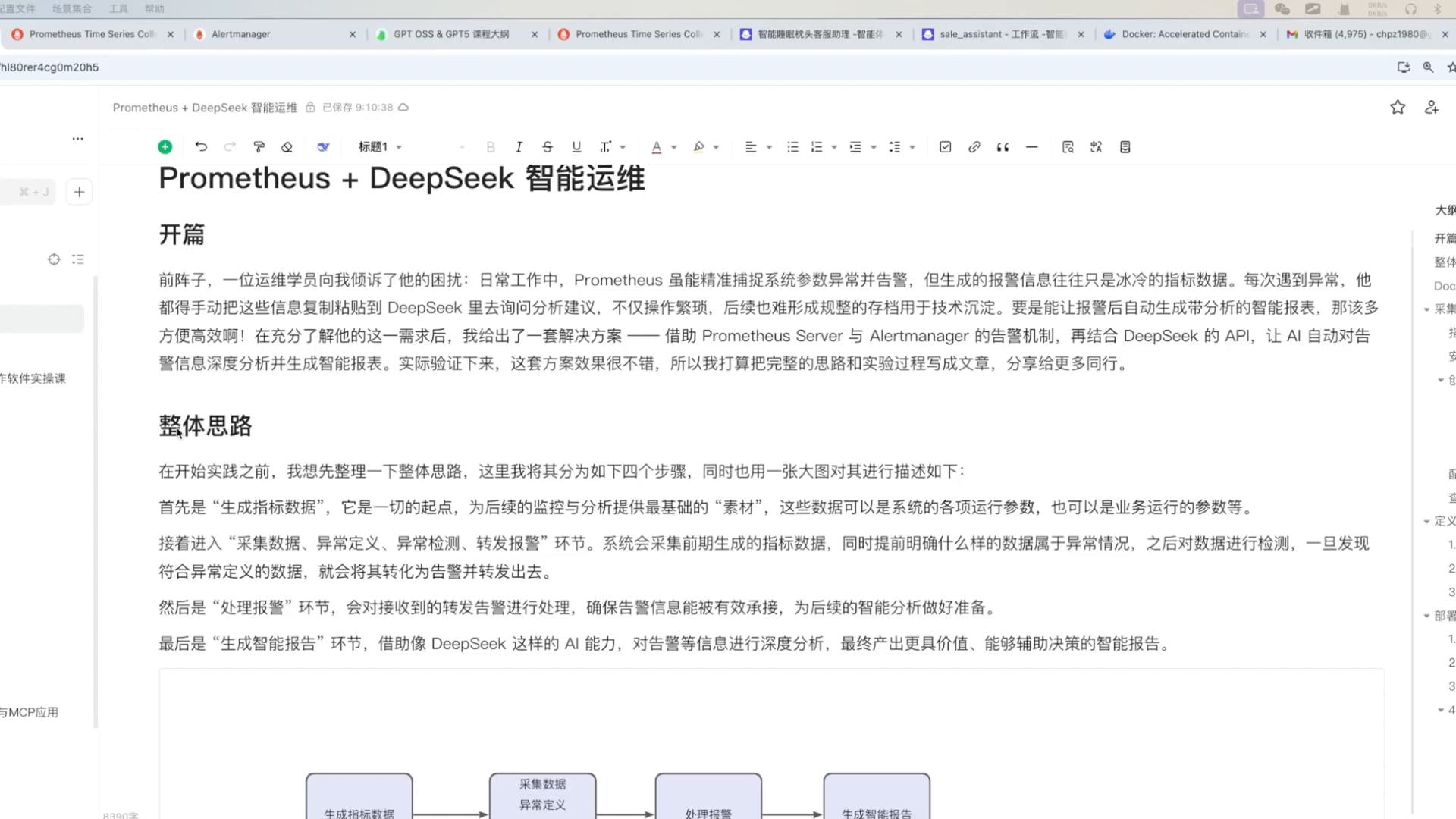Select the format painter tool

(259, 146)
